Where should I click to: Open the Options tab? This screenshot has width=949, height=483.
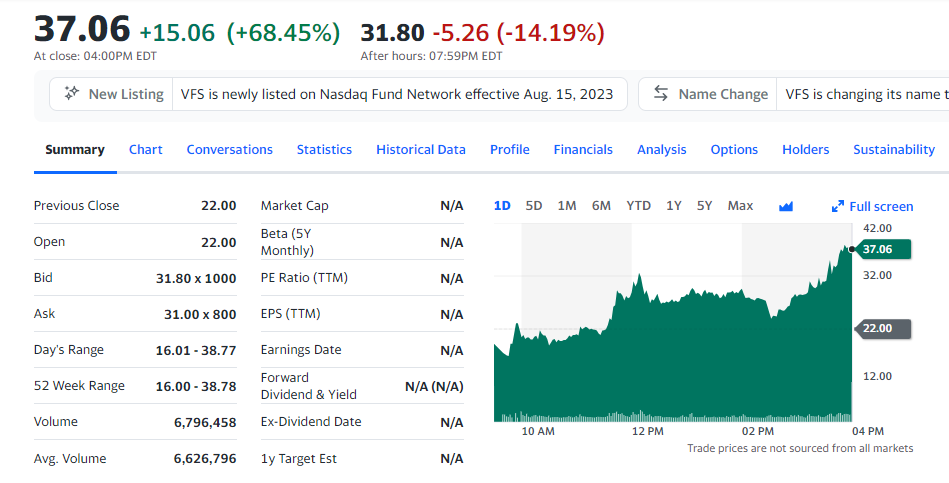click(x=734, y=149)
